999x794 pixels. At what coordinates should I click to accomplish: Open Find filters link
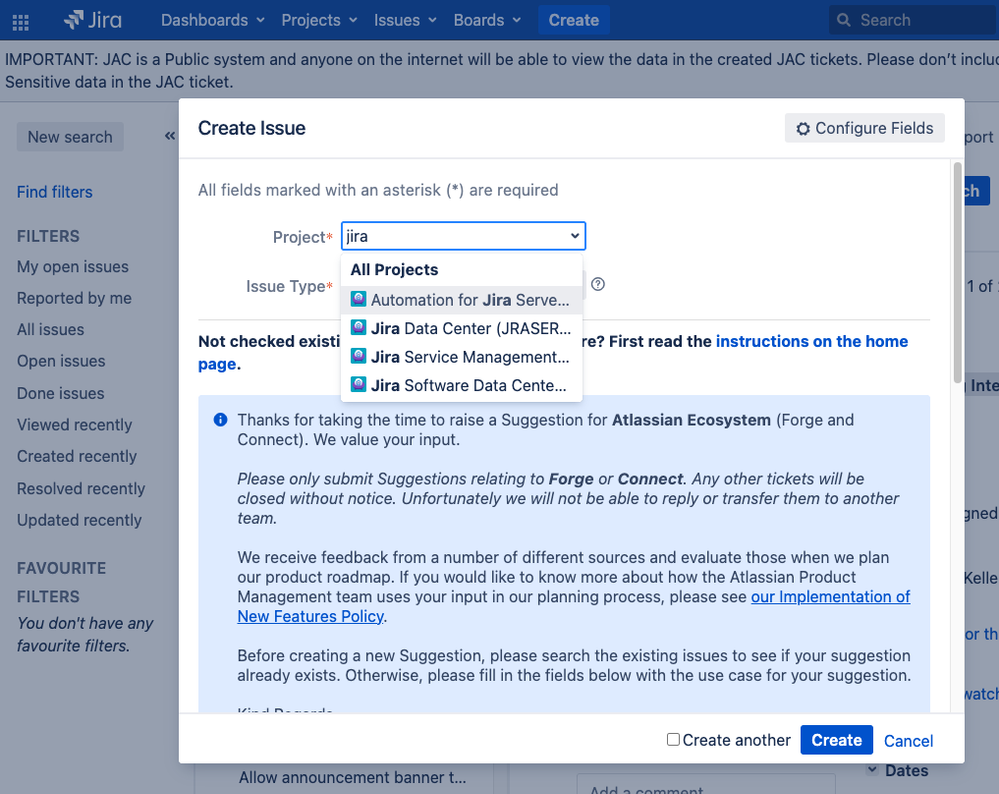pos(55,192)
